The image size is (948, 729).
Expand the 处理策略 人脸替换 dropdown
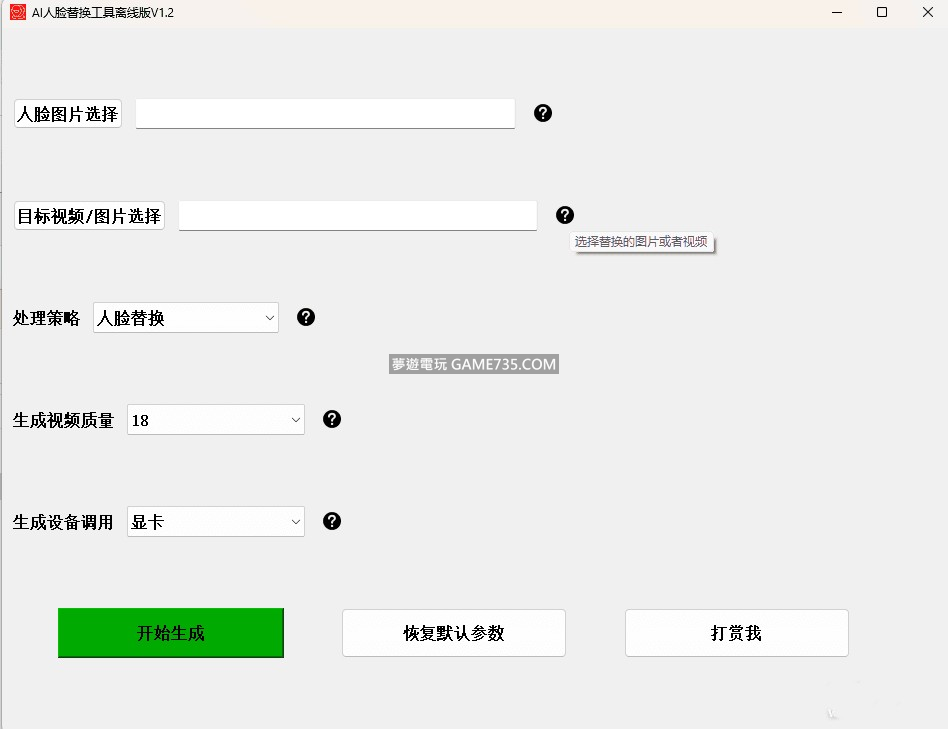pos(186,318)
